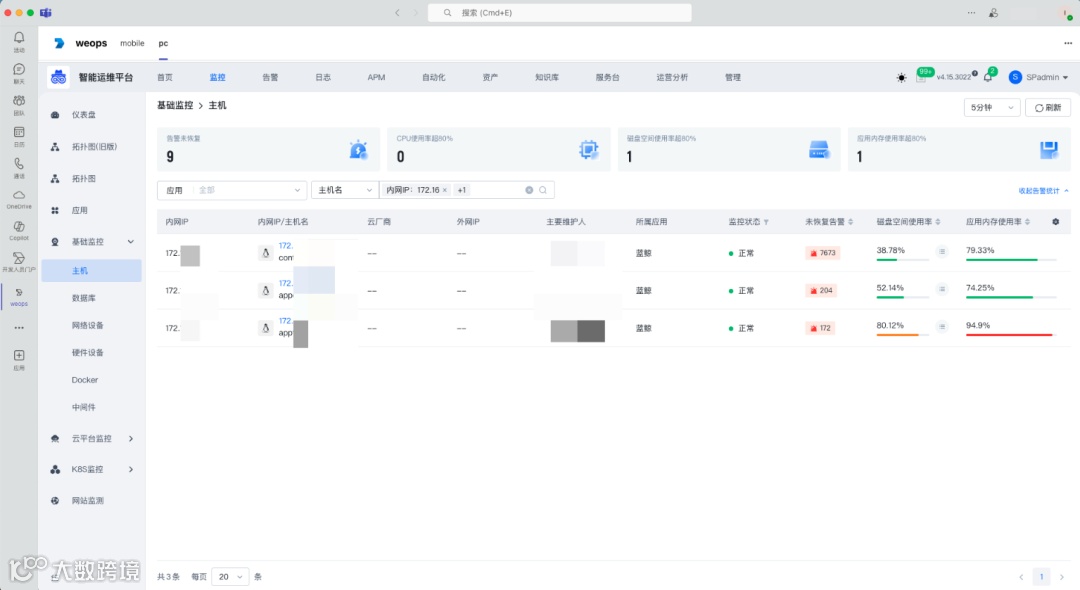
Task: Switch to the mobile tab
Action: pos(132,43)
